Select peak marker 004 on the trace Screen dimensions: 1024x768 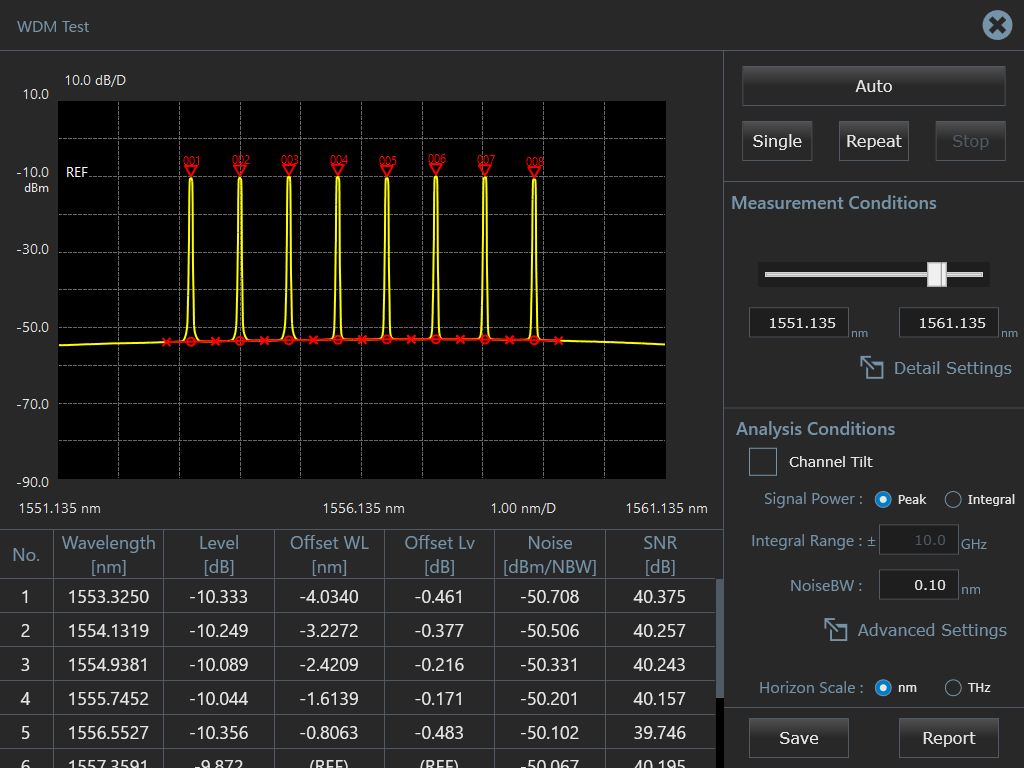pos(338,169)
